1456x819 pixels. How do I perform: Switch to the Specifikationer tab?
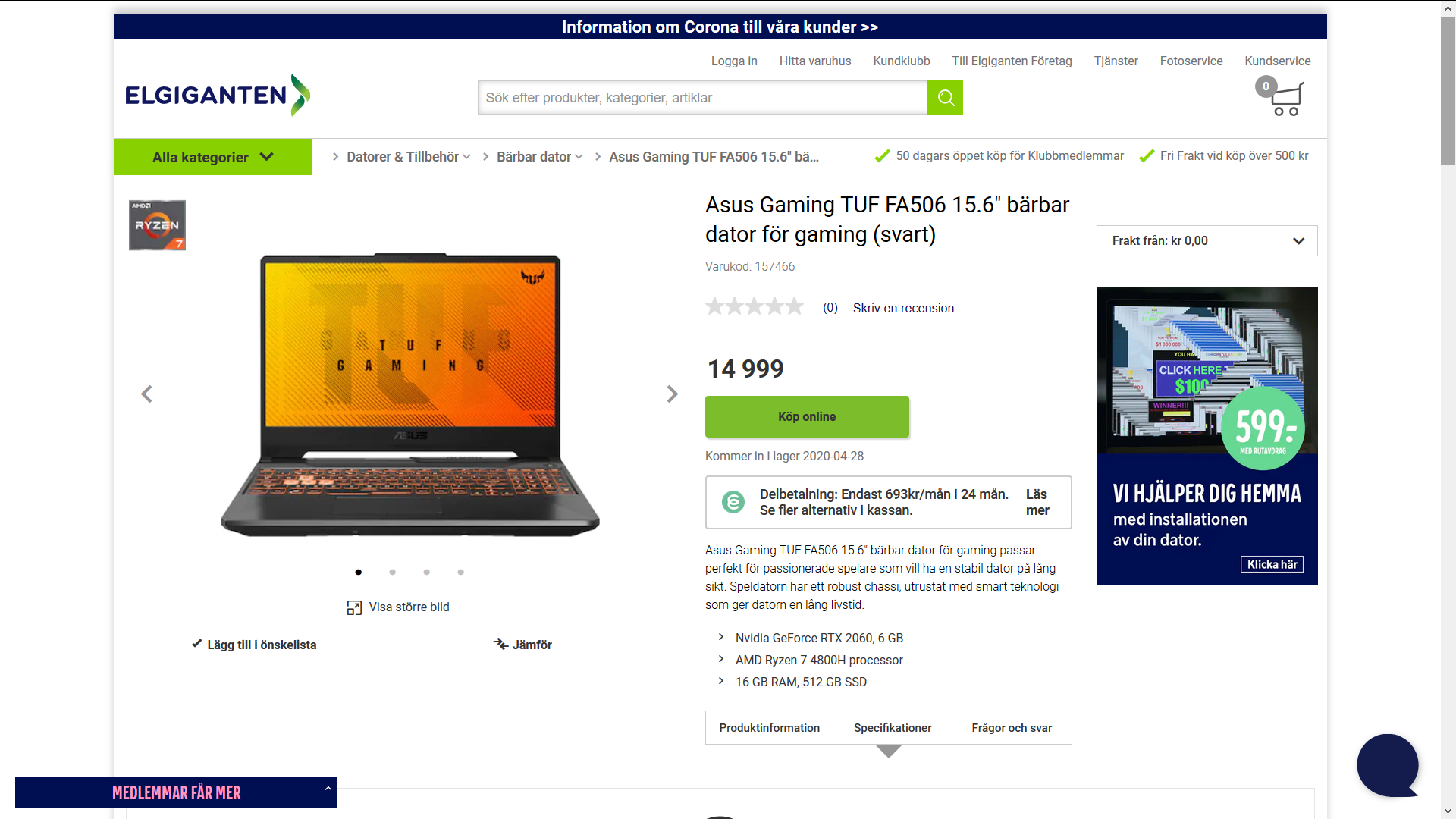[x=893, y=728]
